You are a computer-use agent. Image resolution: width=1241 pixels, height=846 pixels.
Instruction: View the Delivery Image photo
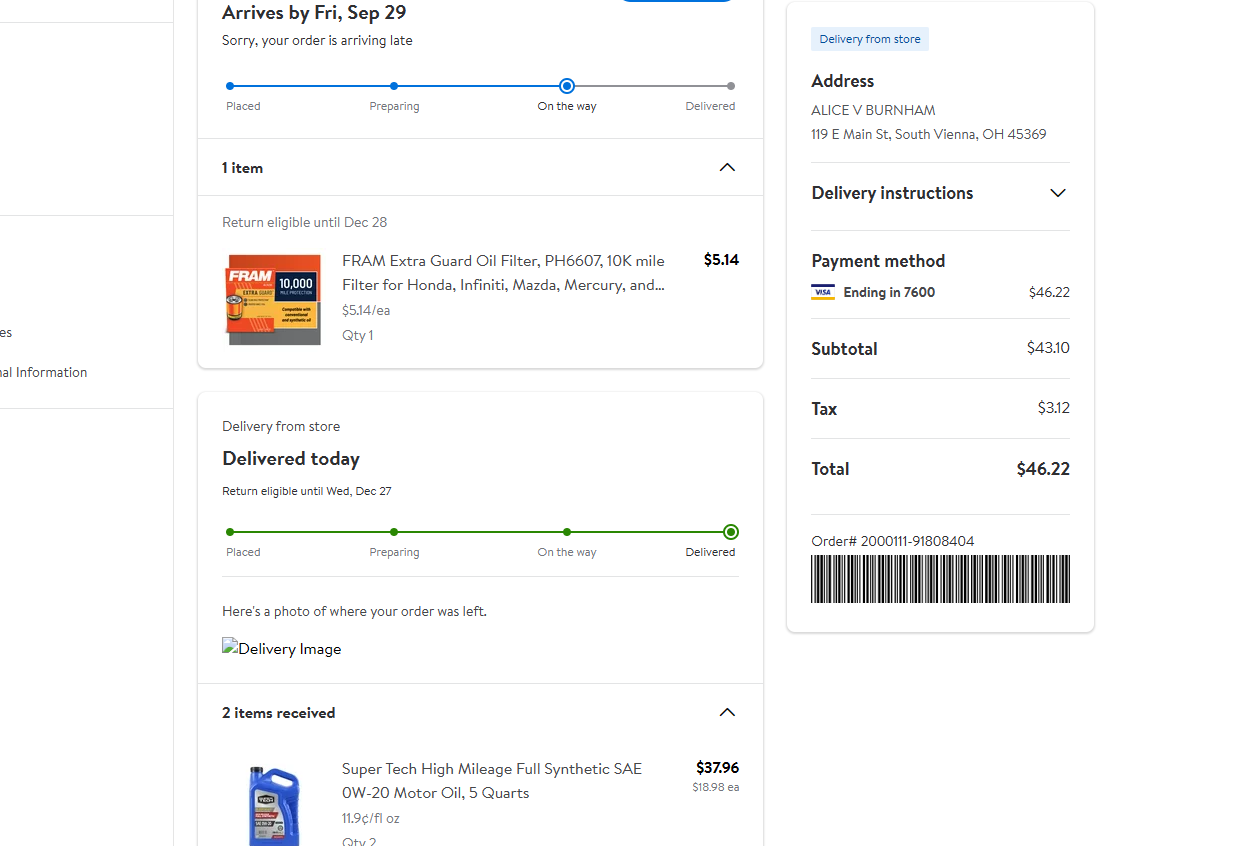(282, 649)
